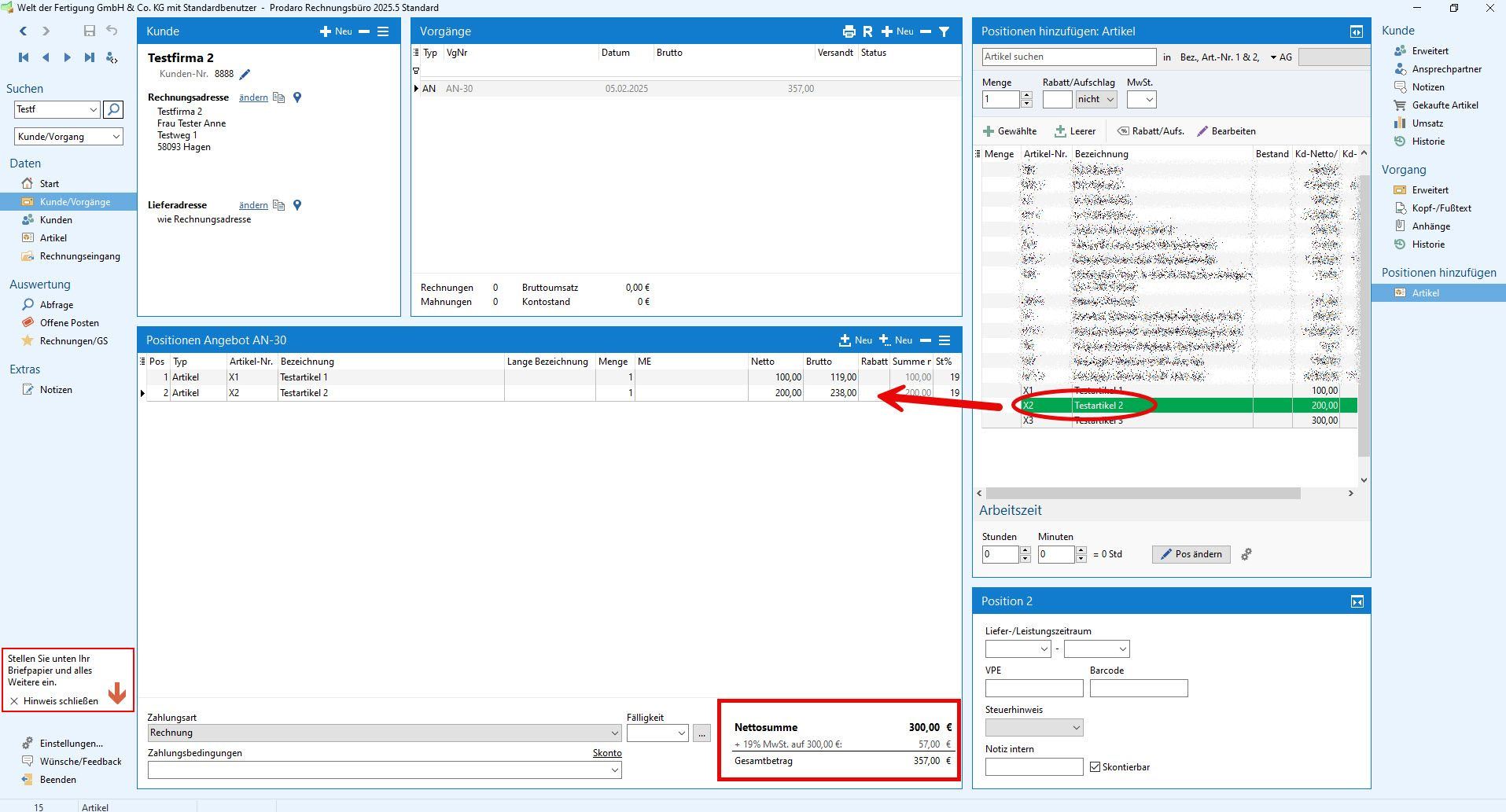Open the filter icon in Vorgänge panel
The image size is (1506, 812).
pos(944,31)
